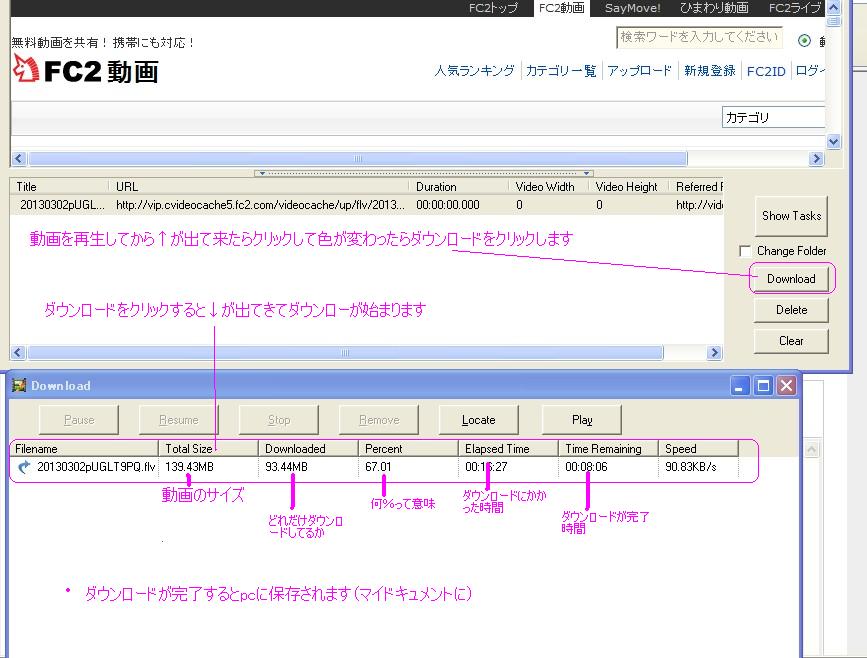Select the vip.cvideocache5.fc2.com URL cell
Viewport: 867px width, 658px height.
(x=260, y=205)
